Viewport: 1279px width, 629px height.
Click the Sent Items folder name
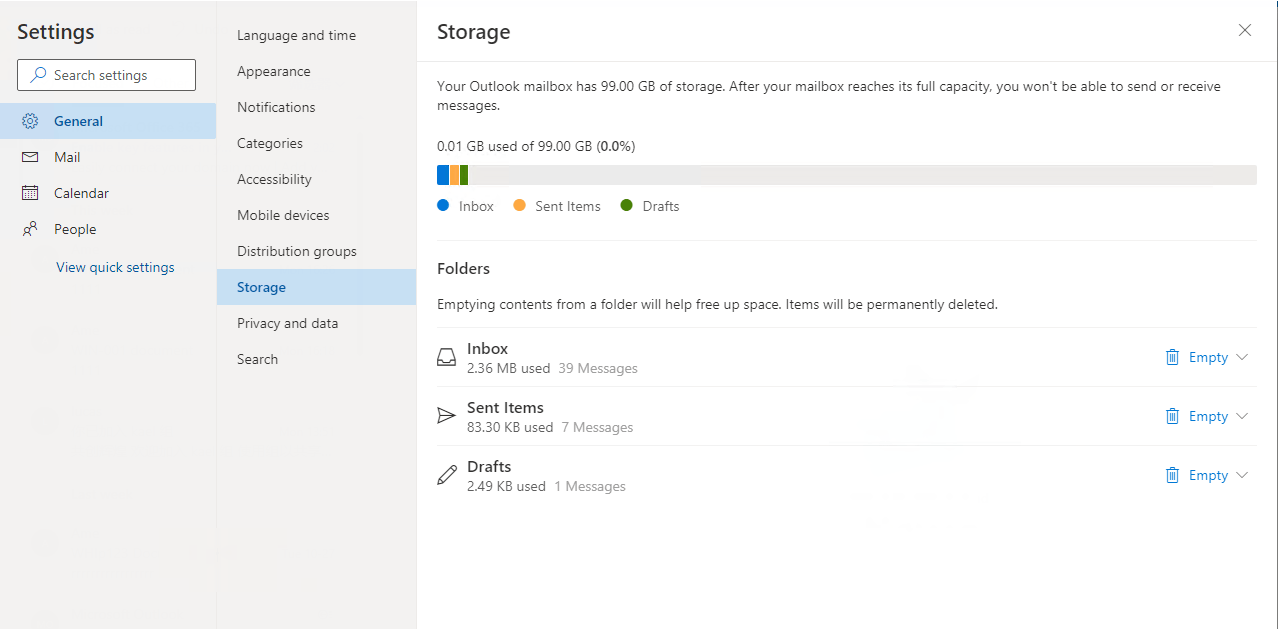coord(505,407)
